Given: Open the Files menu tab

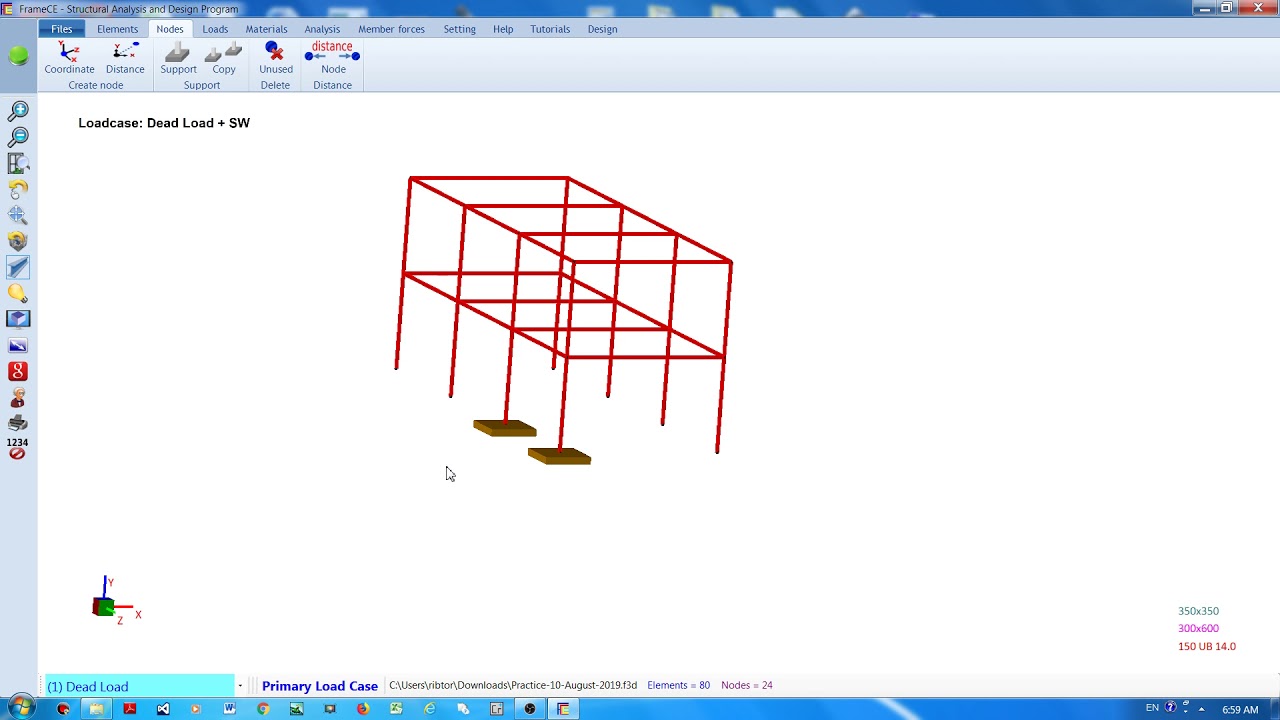Looking at the screenshot, I should (x=62, y=29).
